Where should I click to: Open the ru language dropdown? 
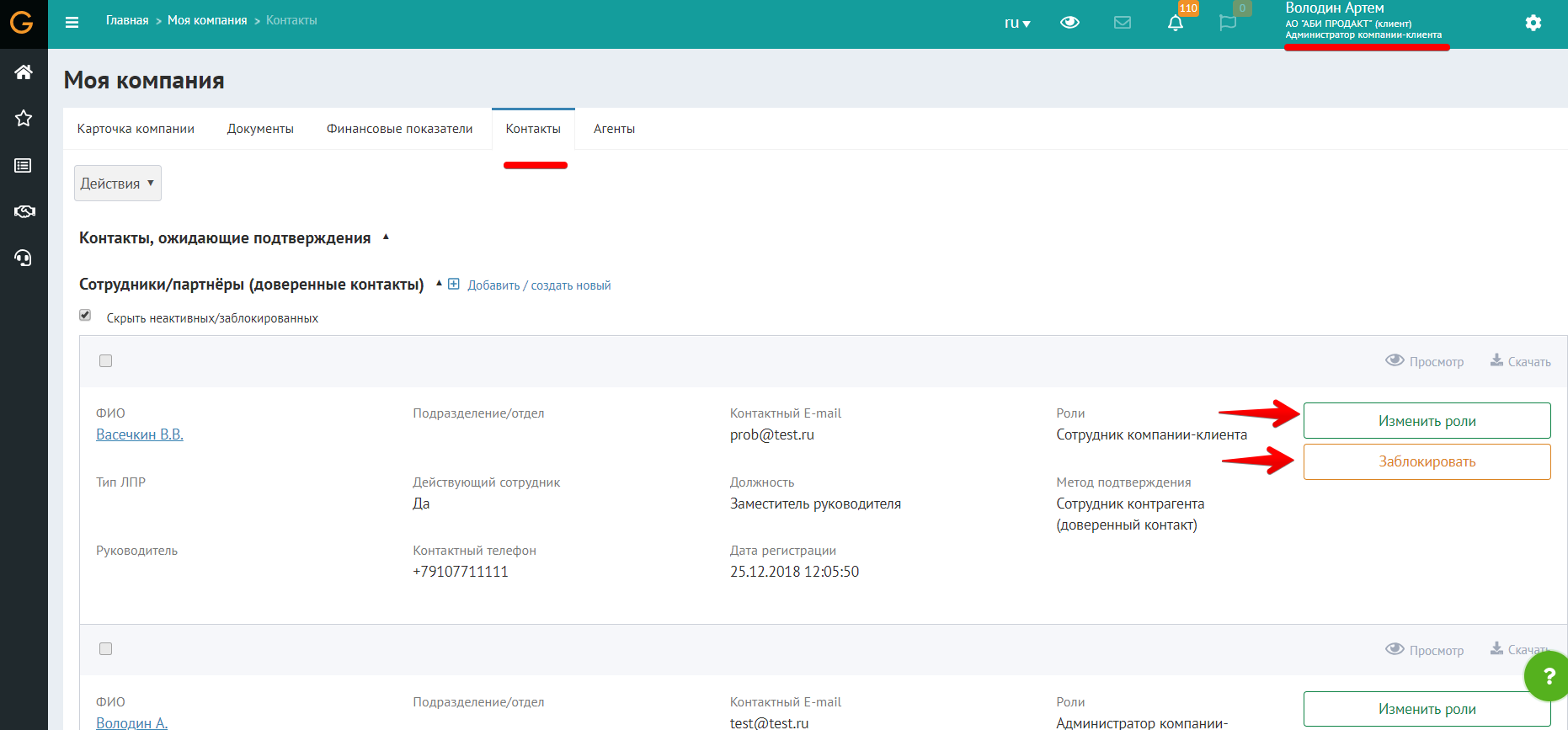pyautogui.click(x=1017, y=23)
